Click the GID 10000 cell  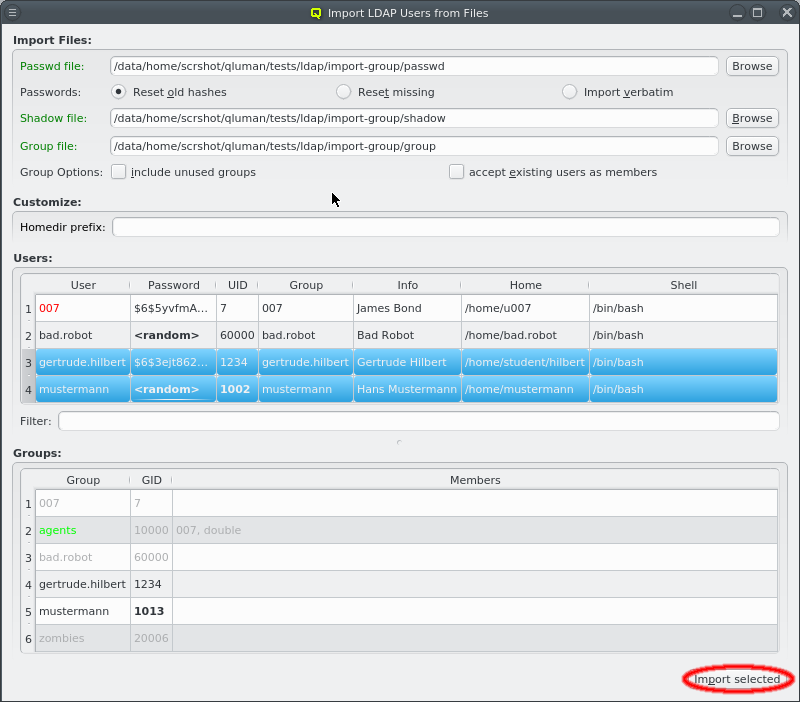[x=151, y=530]
